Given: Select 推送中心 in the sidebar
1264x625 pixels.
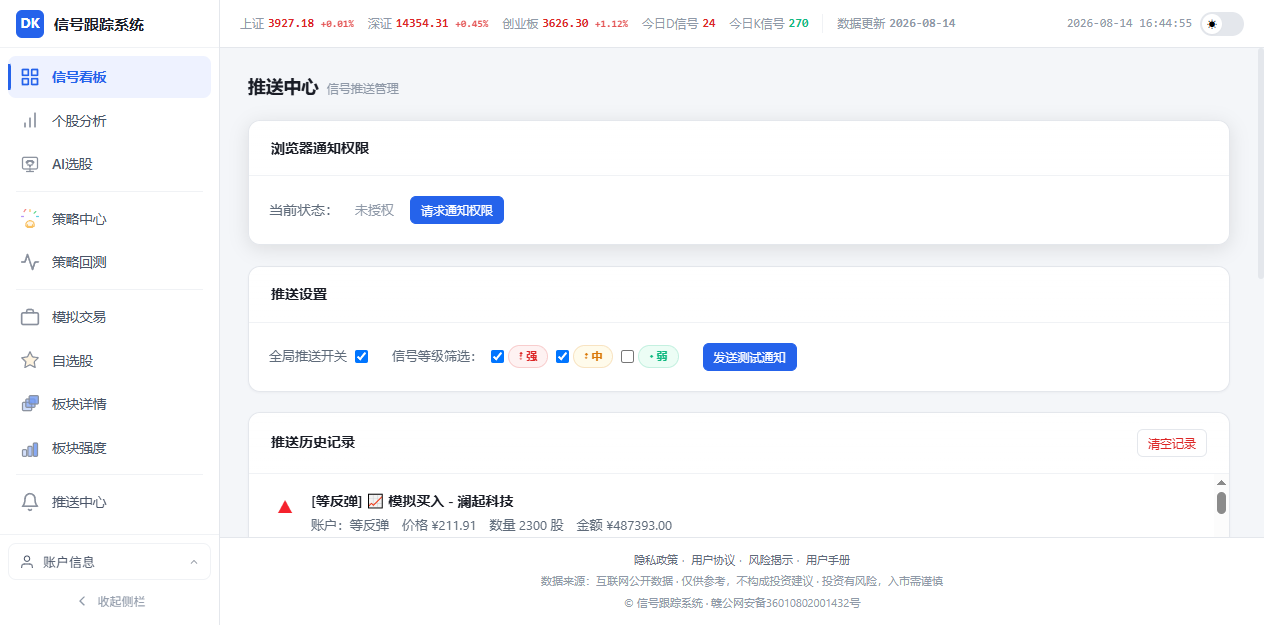Looking at the screenshot, I should point(110,502).
